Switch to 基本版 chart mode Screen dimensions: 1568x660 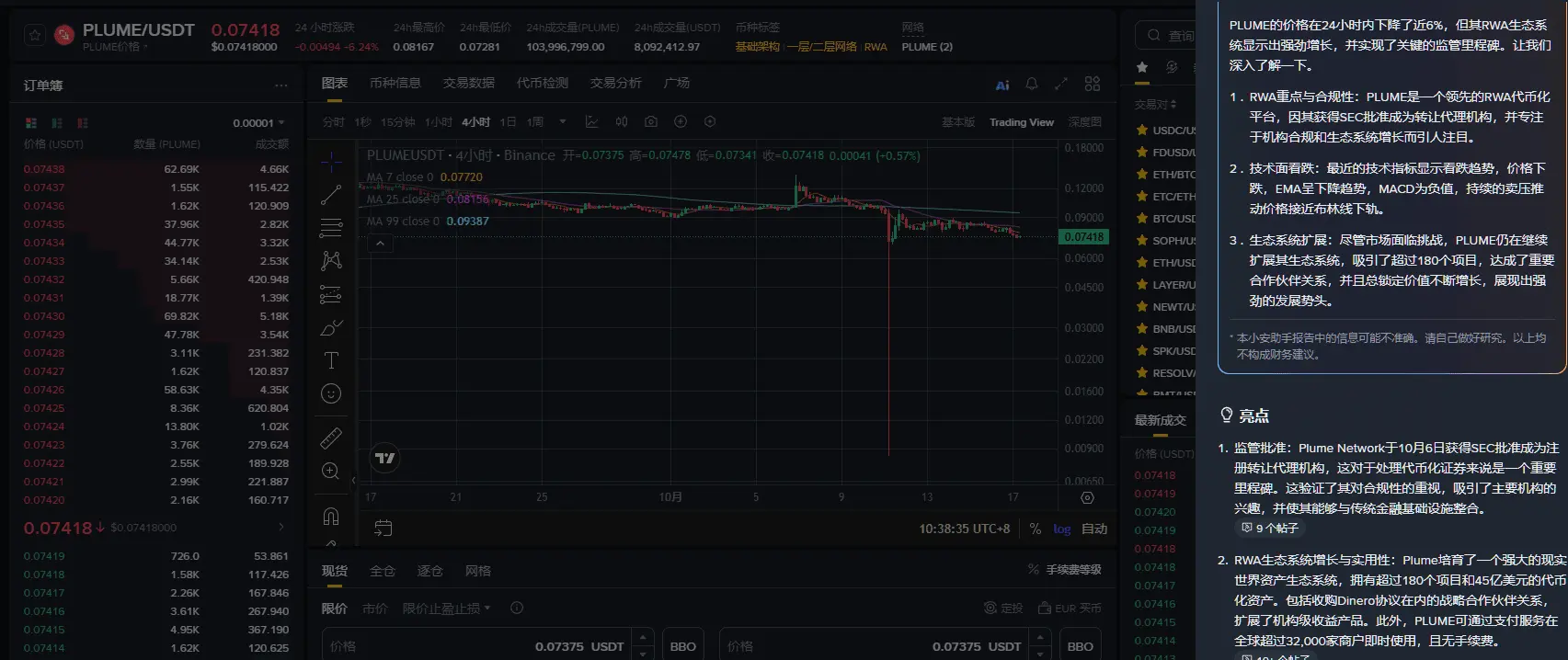point(958,122)
